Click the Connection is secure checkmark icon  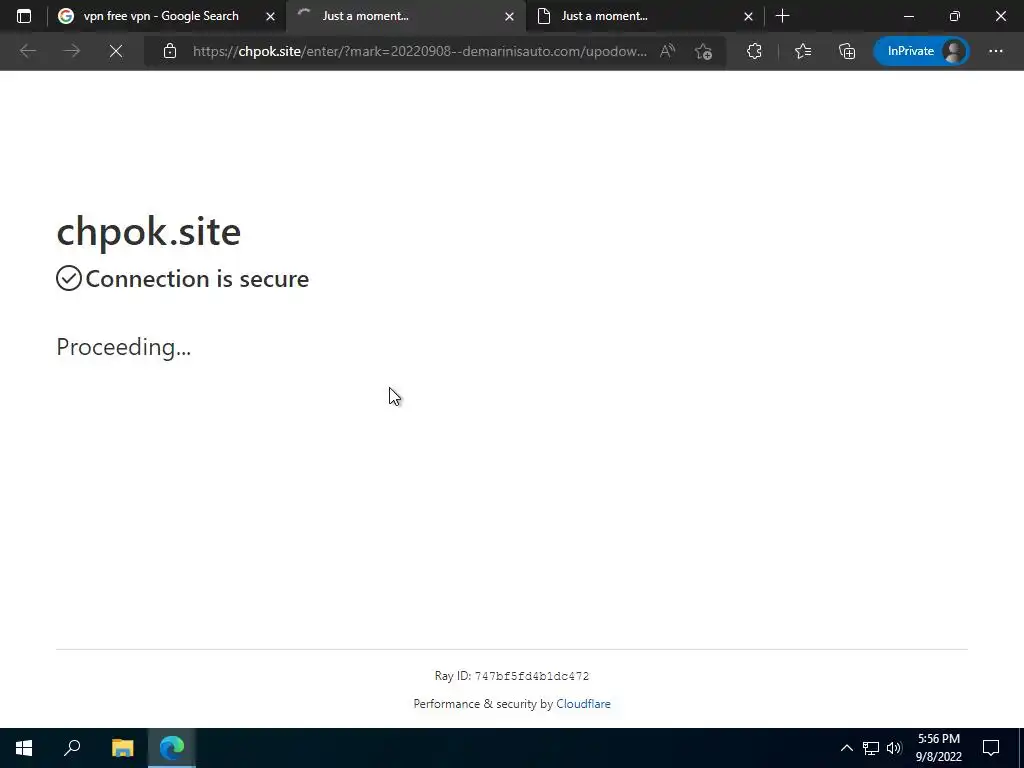(69, 278)
